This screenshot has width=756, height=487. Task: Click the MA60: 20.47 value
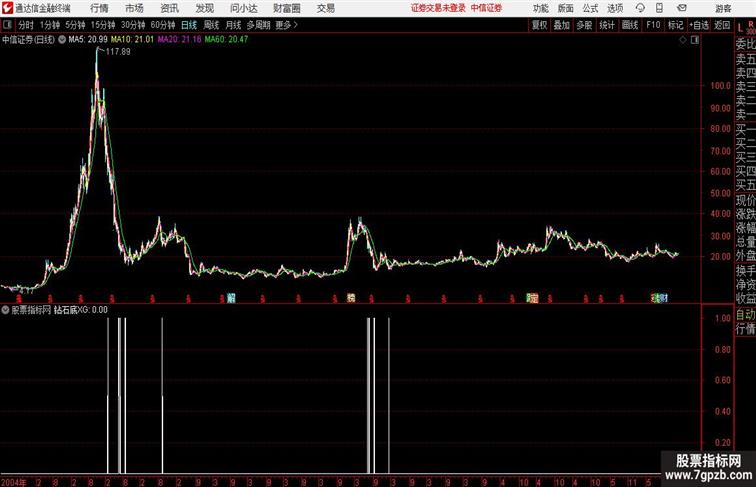pos(226,40)
